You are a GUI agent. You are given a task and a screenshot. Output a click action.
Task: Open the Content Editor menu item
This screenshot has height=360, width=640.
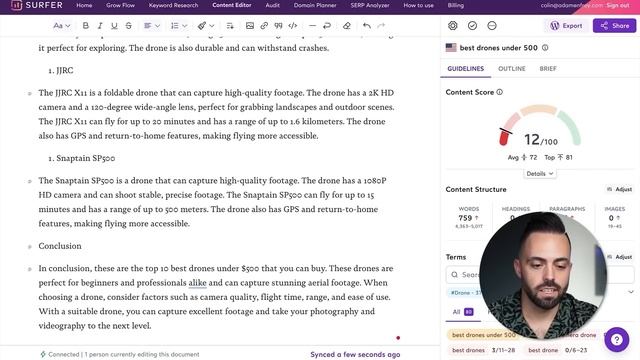231,5
